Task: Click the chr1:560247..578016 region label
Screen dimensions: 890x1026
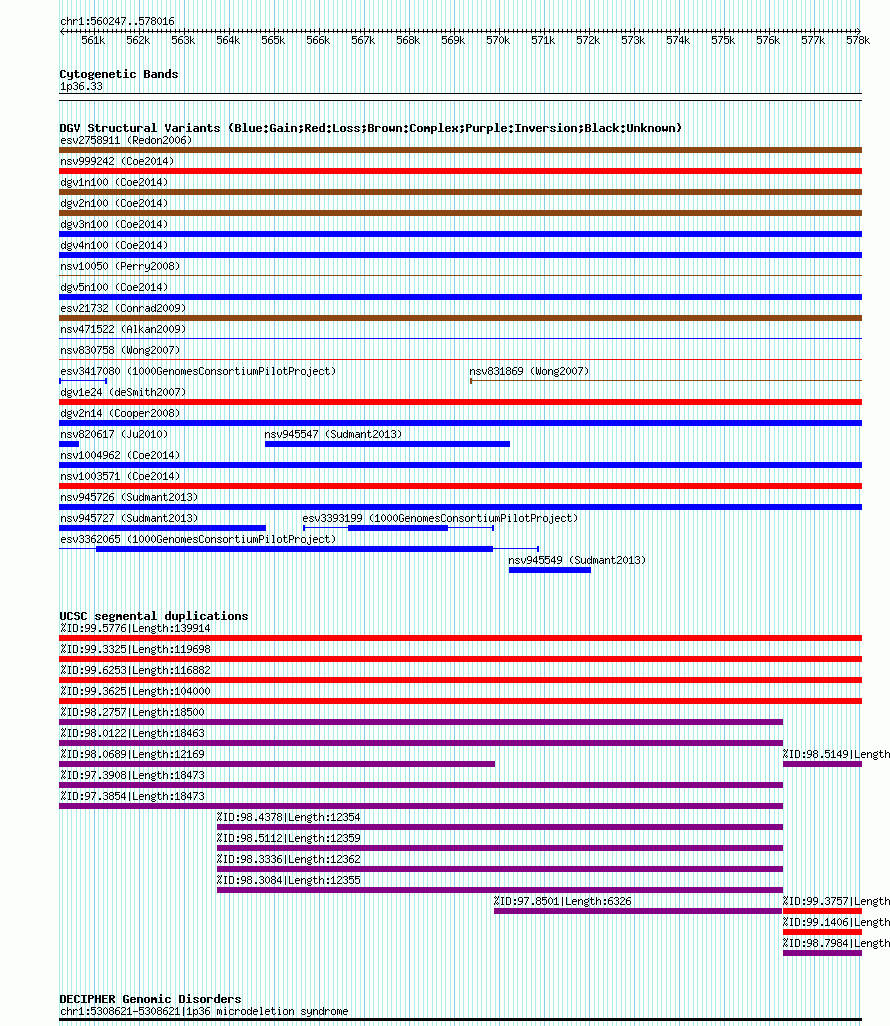Action: (117, 21)
